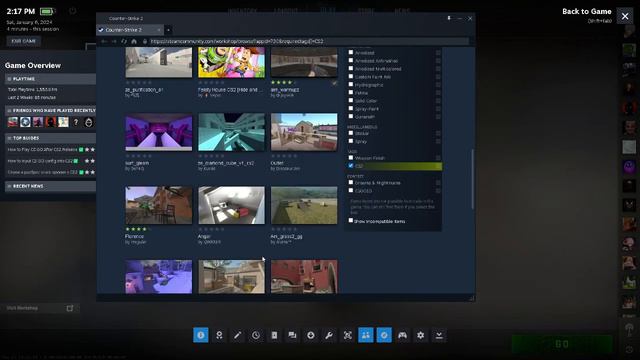Image resolution: width=640 pixels, height=360 pixels.
Task: Click the topmost friend avatar in the right sidebar
Action: [629, 32]
